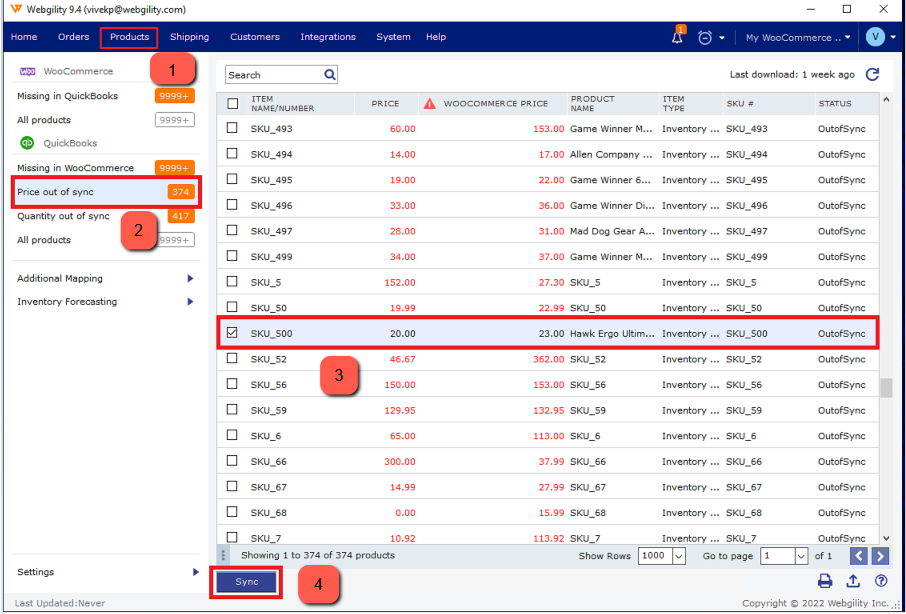Image resolution: width=906 pixels, height=614 pixels.
Task: Toggle the select-all header checkbox
Action: [233, 103]
